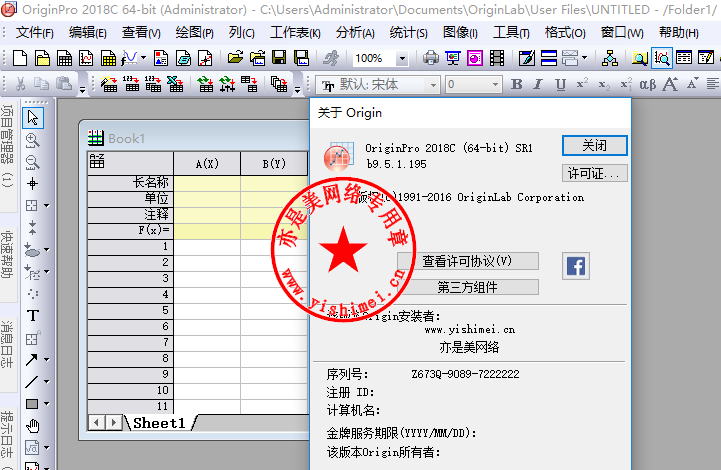Click the Facebook icon in About dialog

click(576, 266)
